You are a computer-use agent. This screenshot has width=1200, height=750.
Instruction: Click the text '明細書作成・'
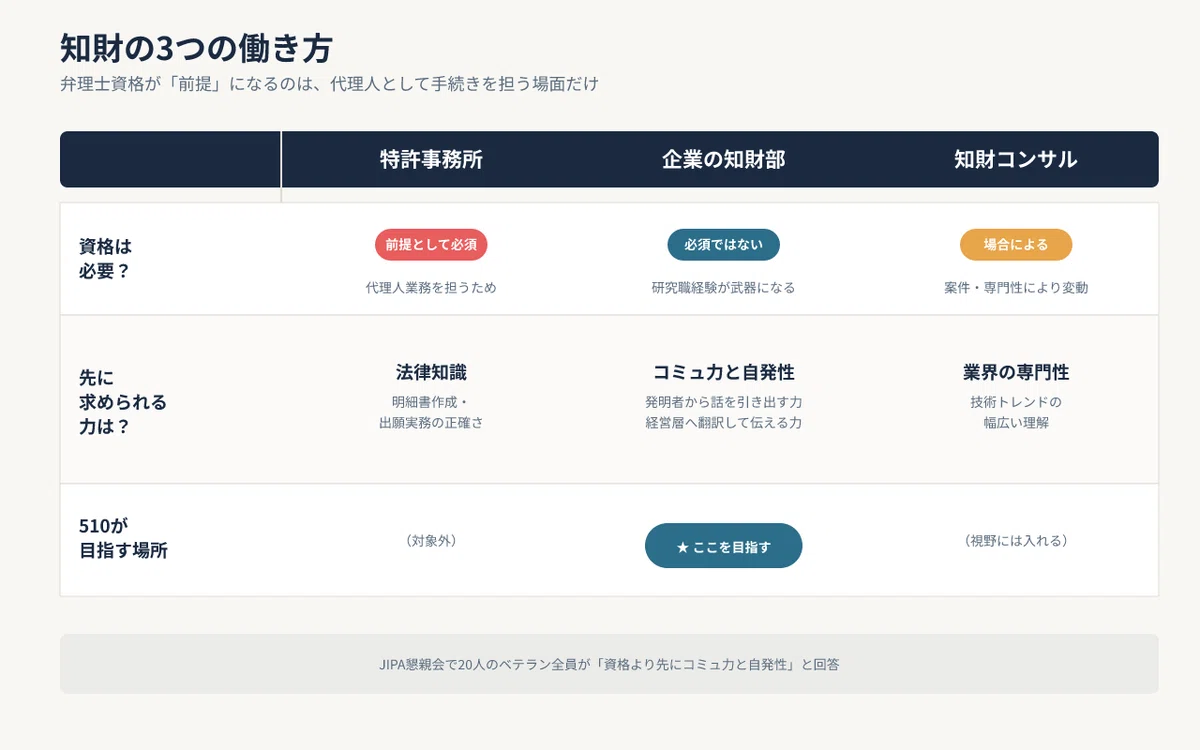point(431,402)
